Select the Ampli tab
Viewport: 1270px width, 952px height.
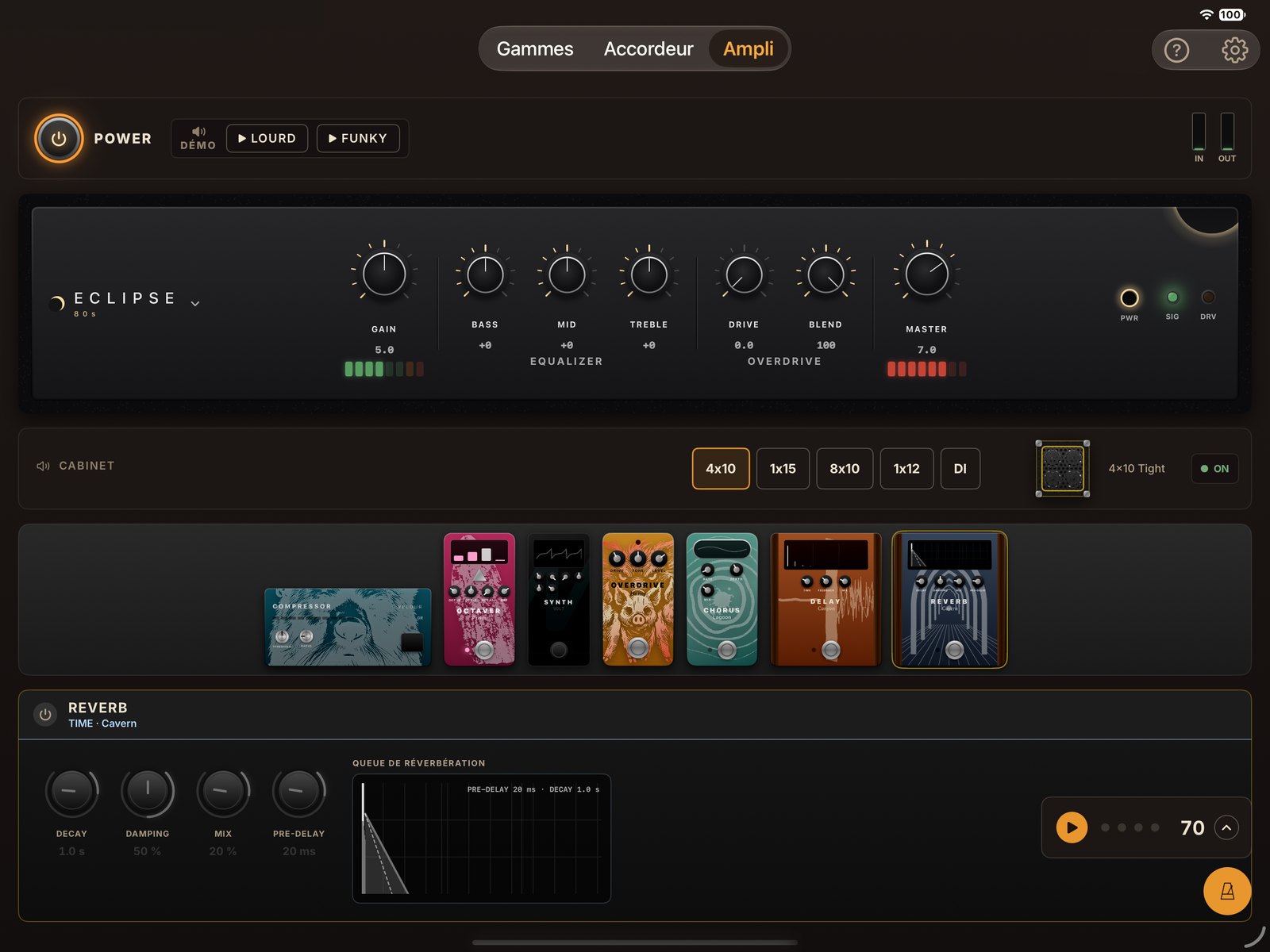(748, 49)
